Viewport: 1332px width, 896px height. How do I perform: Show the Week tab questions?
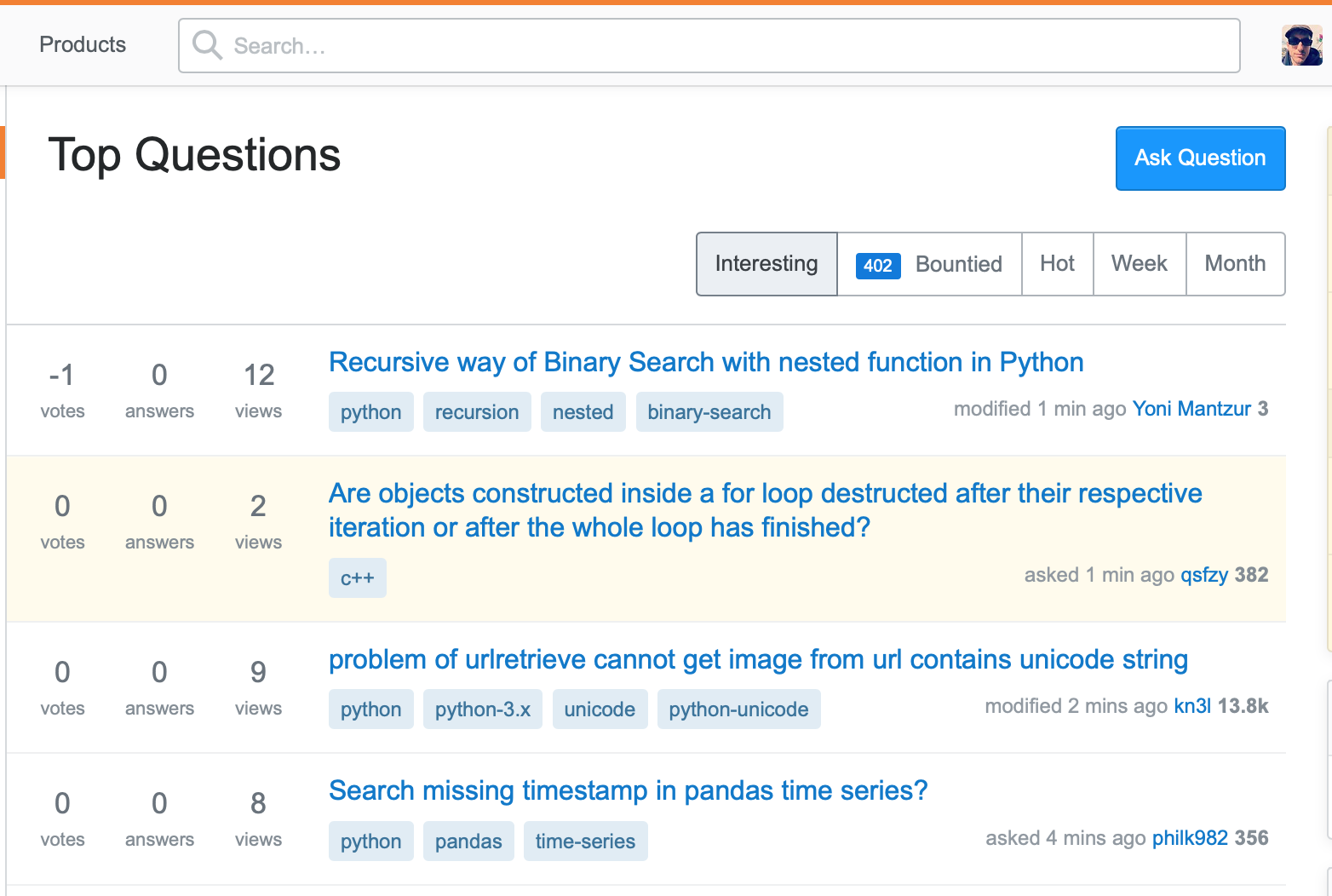point(1139,264)
